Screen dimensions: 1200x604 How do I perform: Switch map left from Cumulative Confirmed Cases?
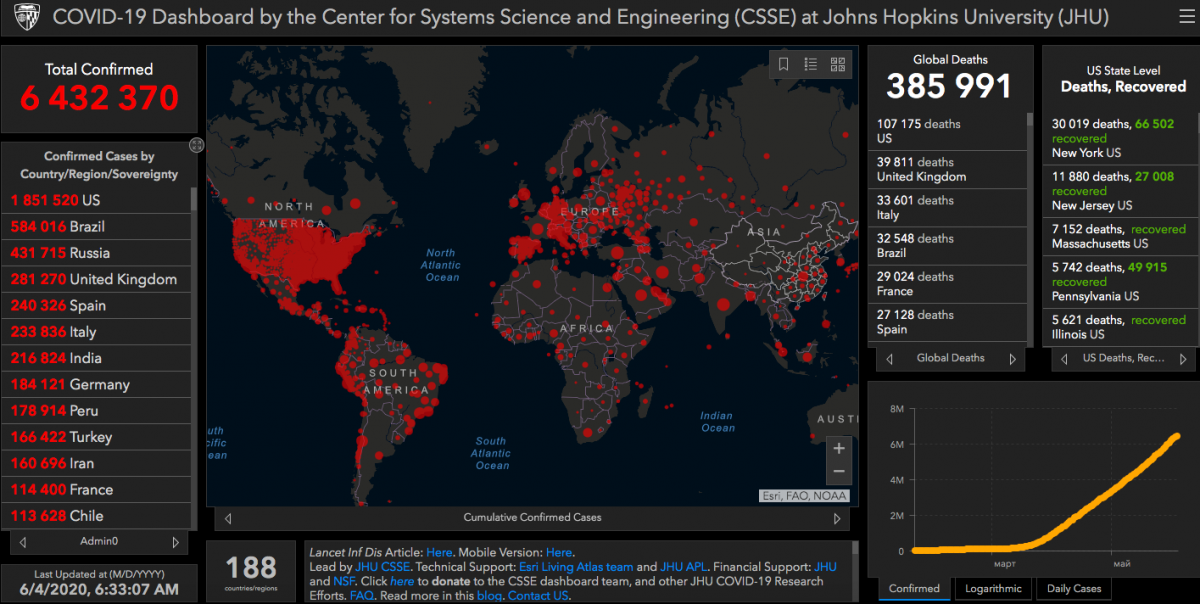click(x=228, y=518)
